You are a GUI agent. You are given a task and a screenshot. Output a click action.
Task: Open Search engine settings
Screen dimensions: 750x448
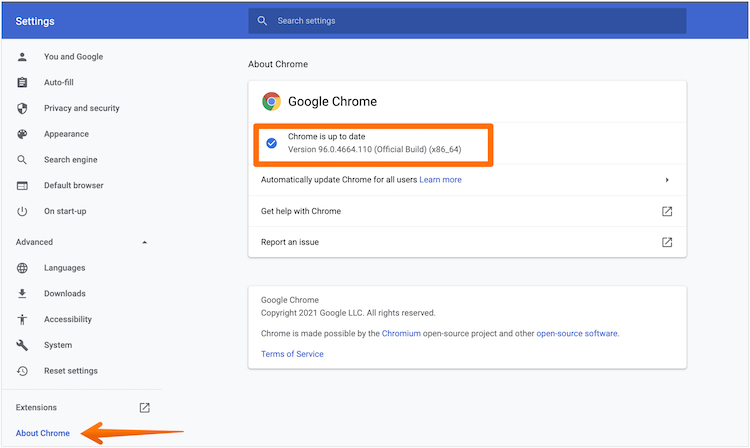click(x=70, y=160)
